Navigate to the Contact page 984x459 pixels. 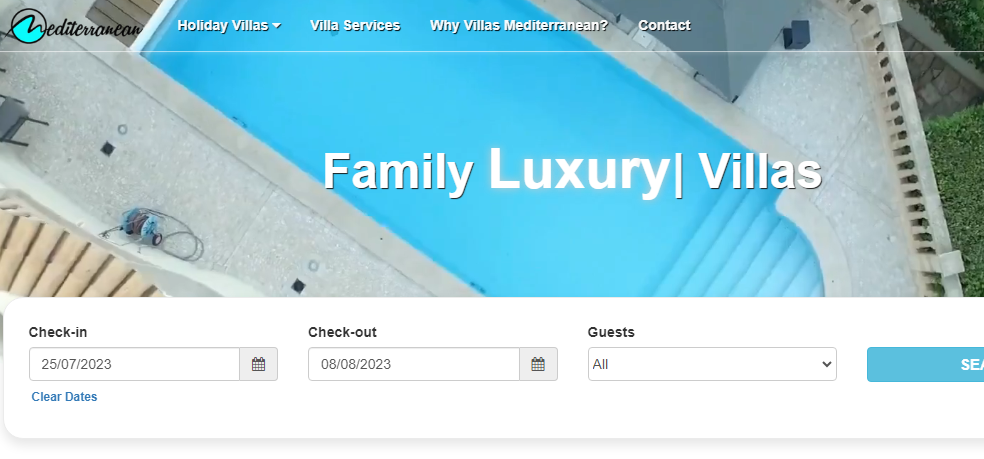(665, 26)
